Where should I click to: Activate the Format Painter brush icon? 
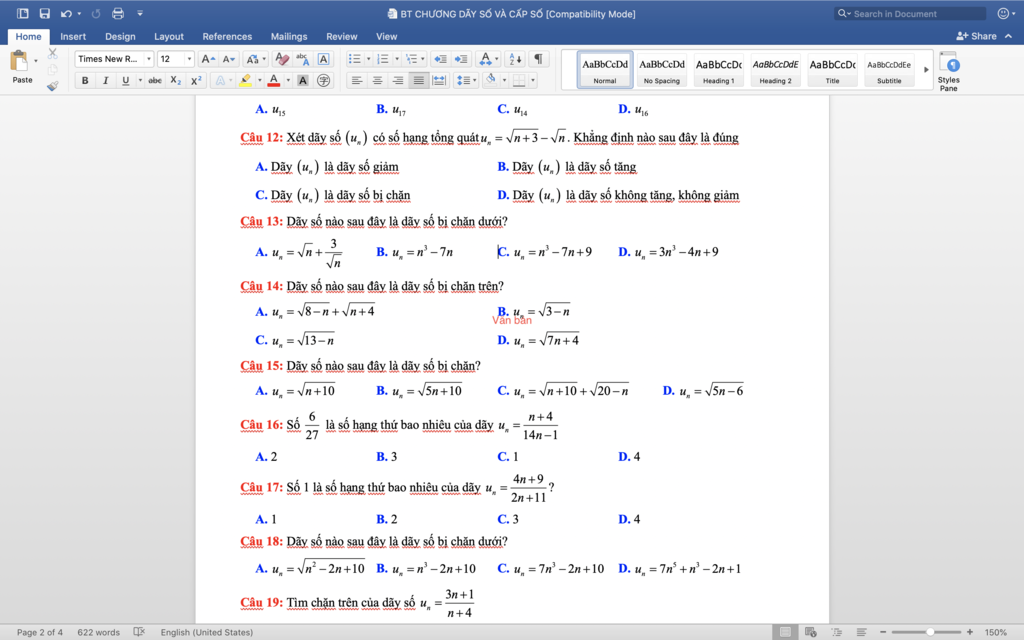pyautogui.click(x=53, y=86)
